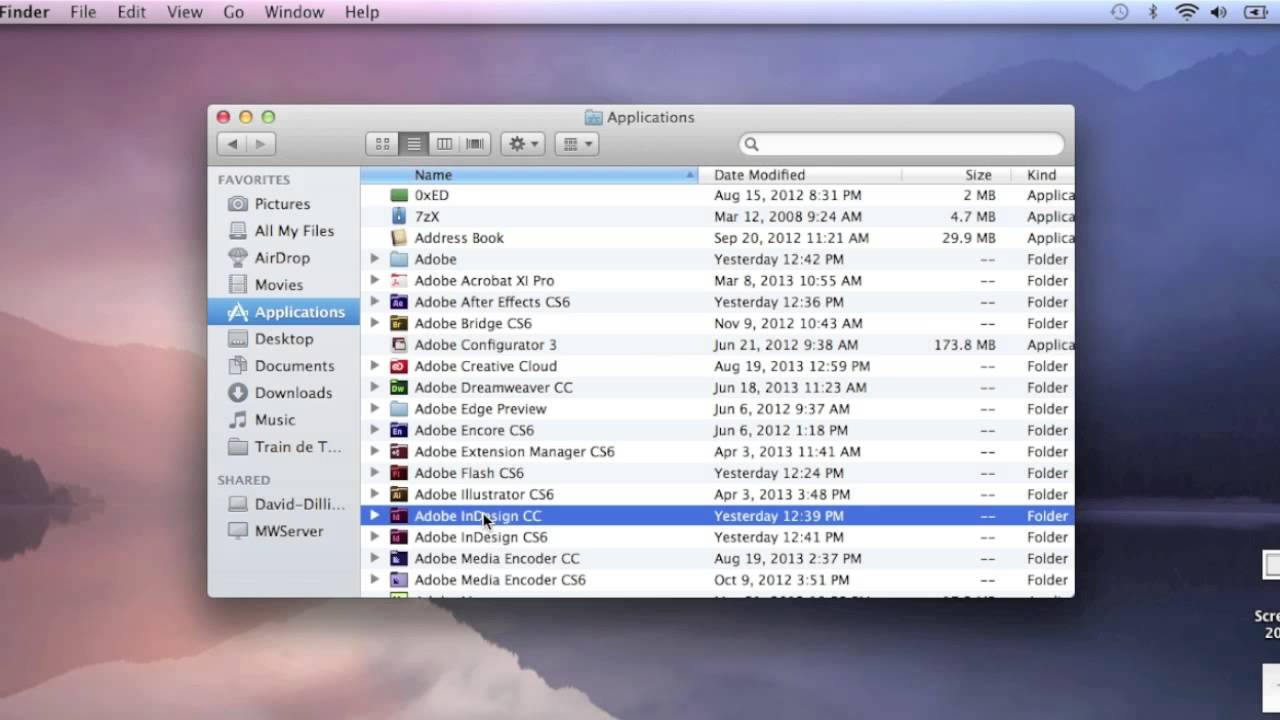
Task: Switch to column view in Finder toolbar
Action: coord(444,144)
